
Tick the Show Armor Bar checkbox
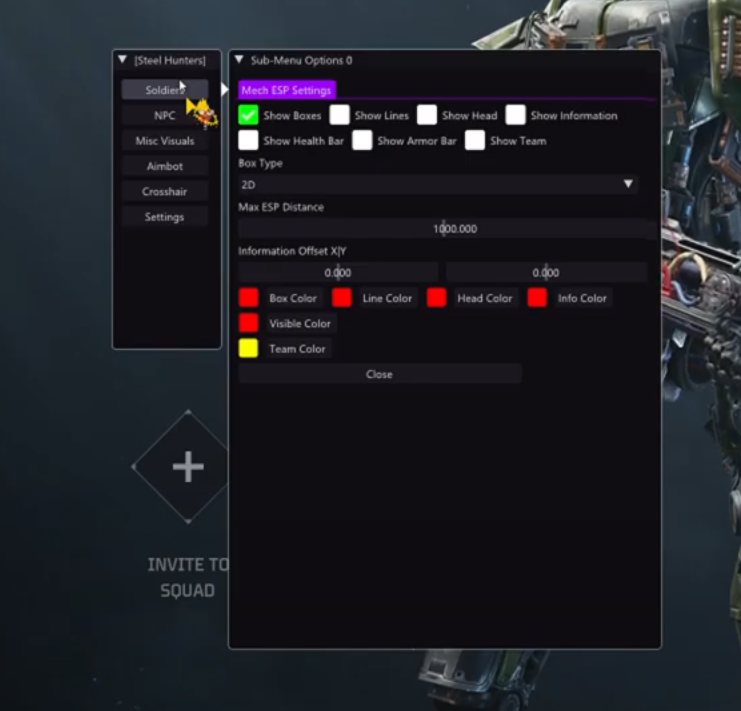pos(362,141)
